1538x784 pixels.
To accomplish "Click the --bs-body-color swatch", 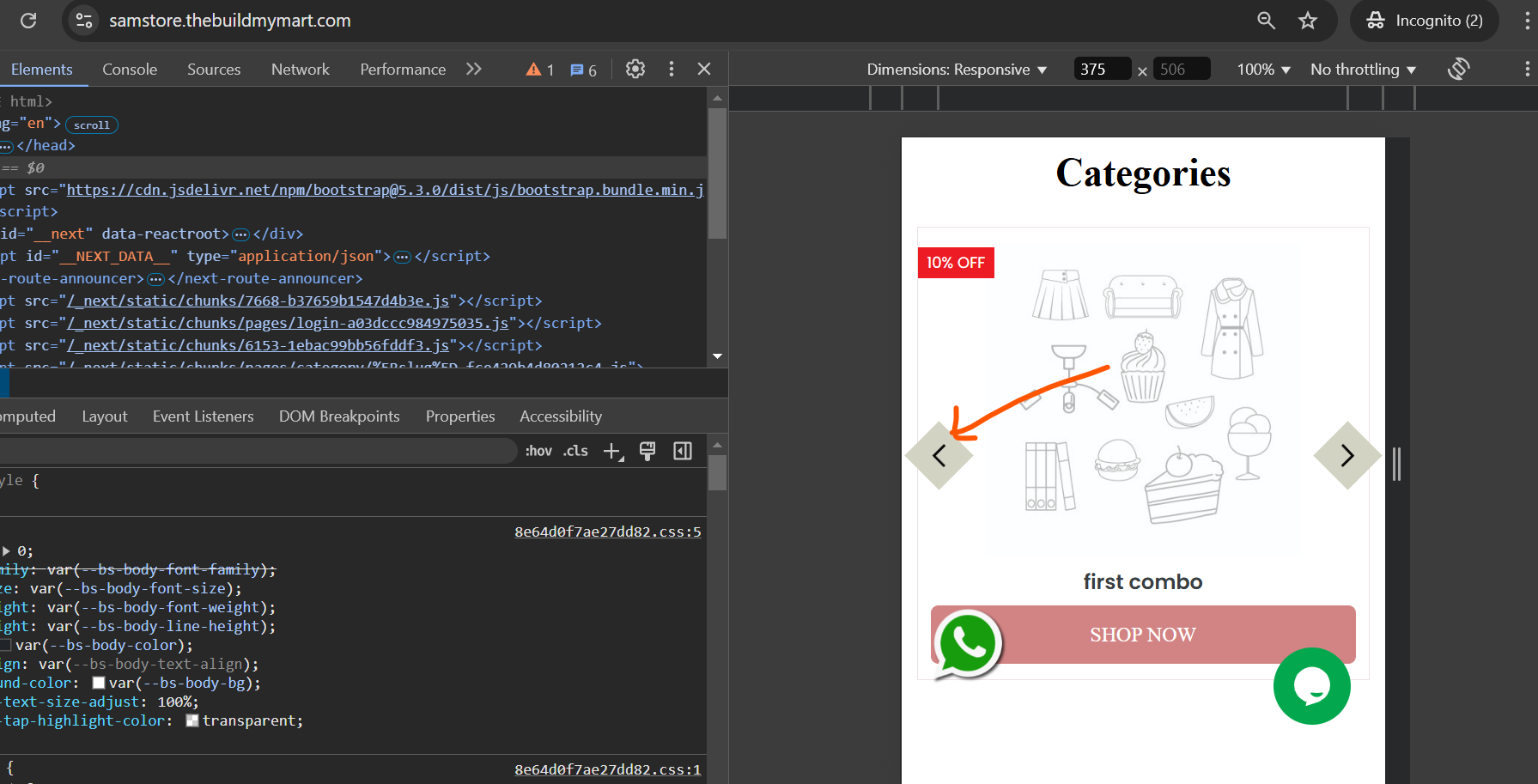I will tap(5, 645).
